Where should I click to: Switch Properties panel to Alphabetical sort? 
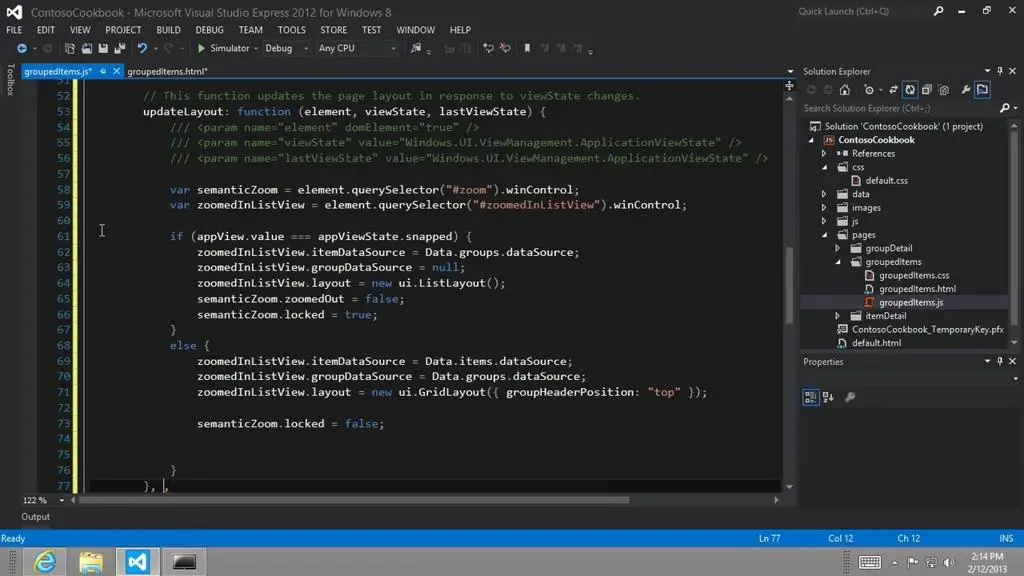click(x=828, y=397)
